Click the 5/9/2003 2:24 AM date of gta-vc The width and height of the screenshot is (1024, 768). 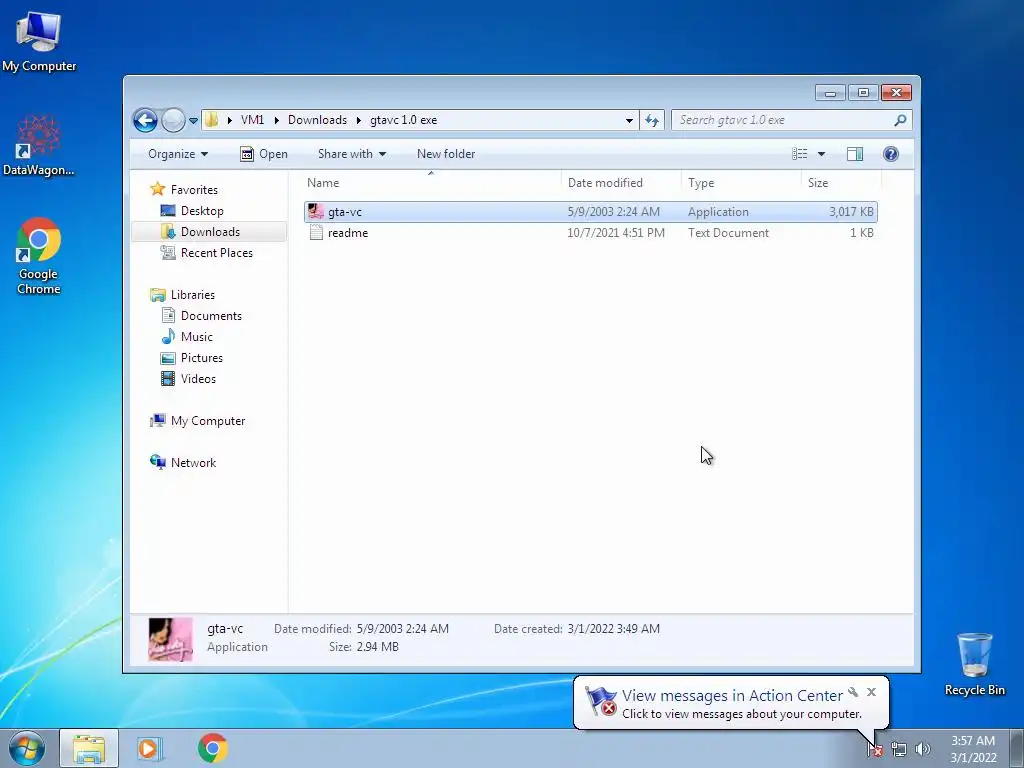pos(614,212)
